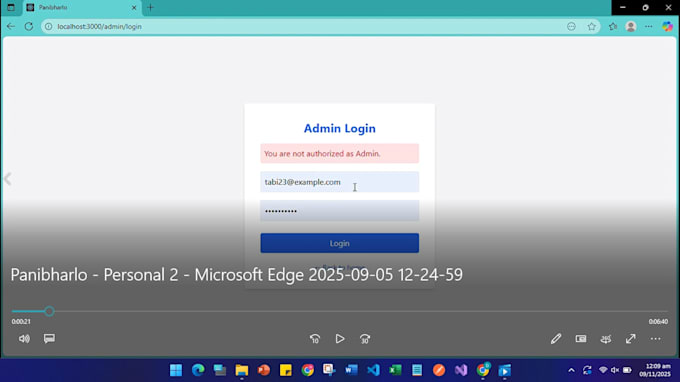Viewport: 680px width, 382px height.
Task: Open Wi-Fi network settings in tray
Action: 603,370
